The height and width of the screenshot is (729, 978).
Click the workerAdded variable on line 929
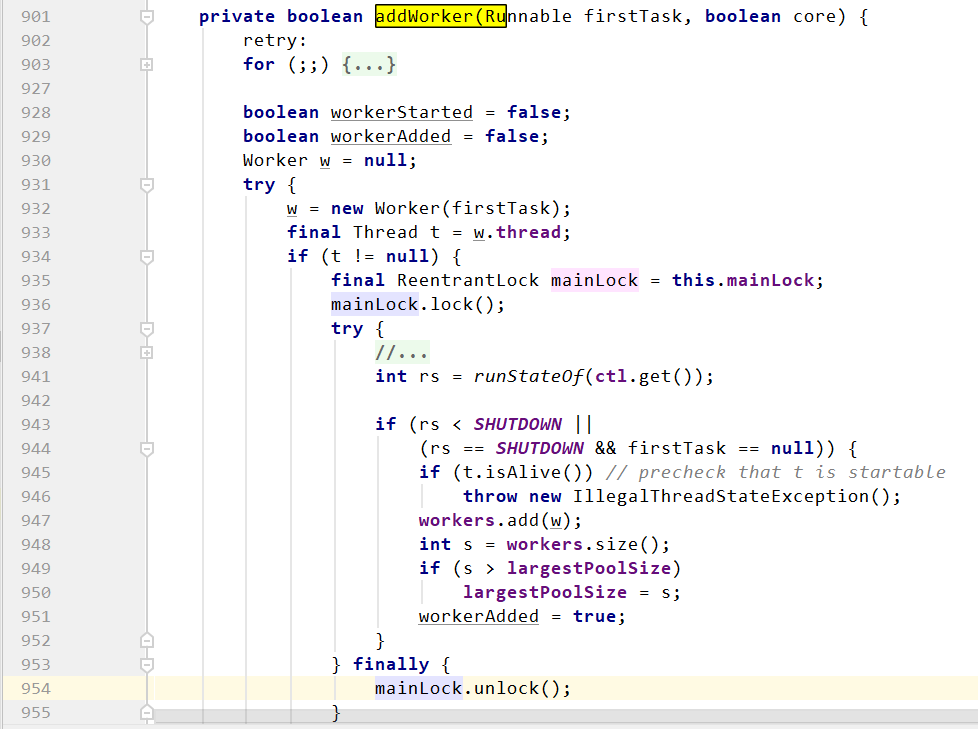pos(390,137)
